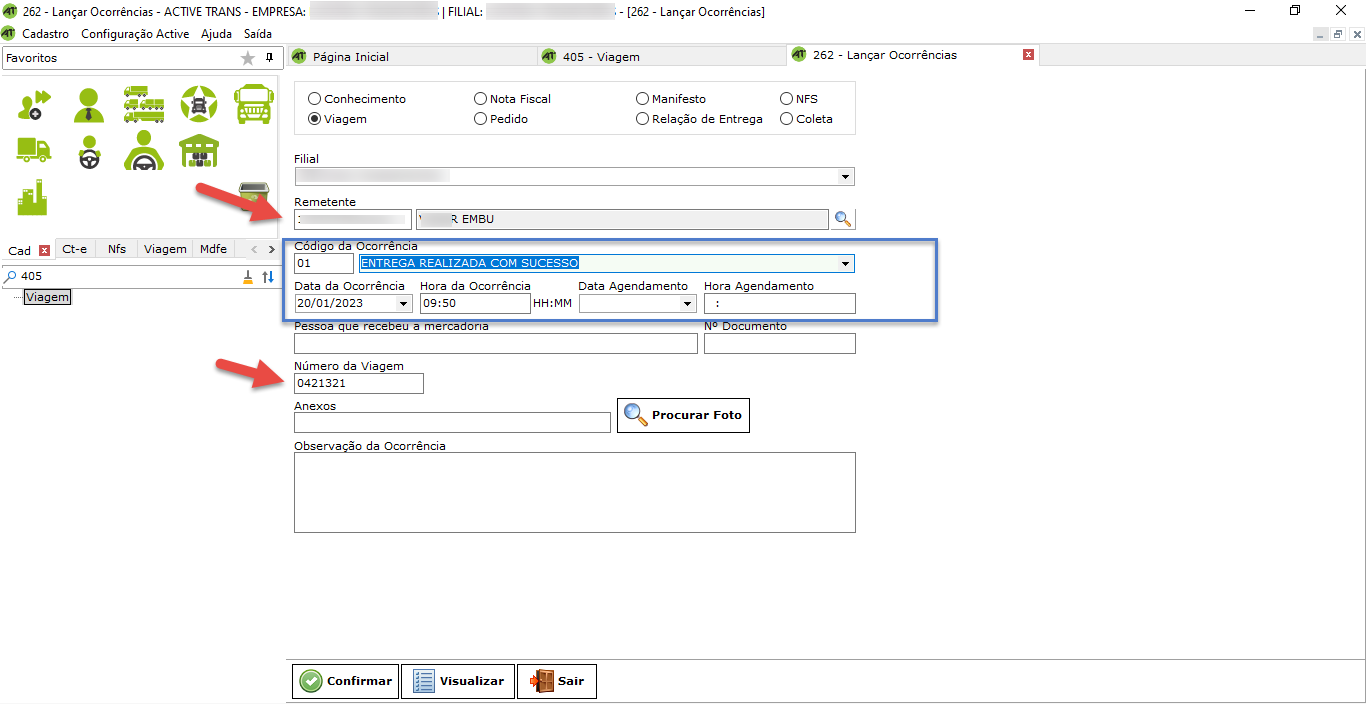Select the NFS radio option

799,99
